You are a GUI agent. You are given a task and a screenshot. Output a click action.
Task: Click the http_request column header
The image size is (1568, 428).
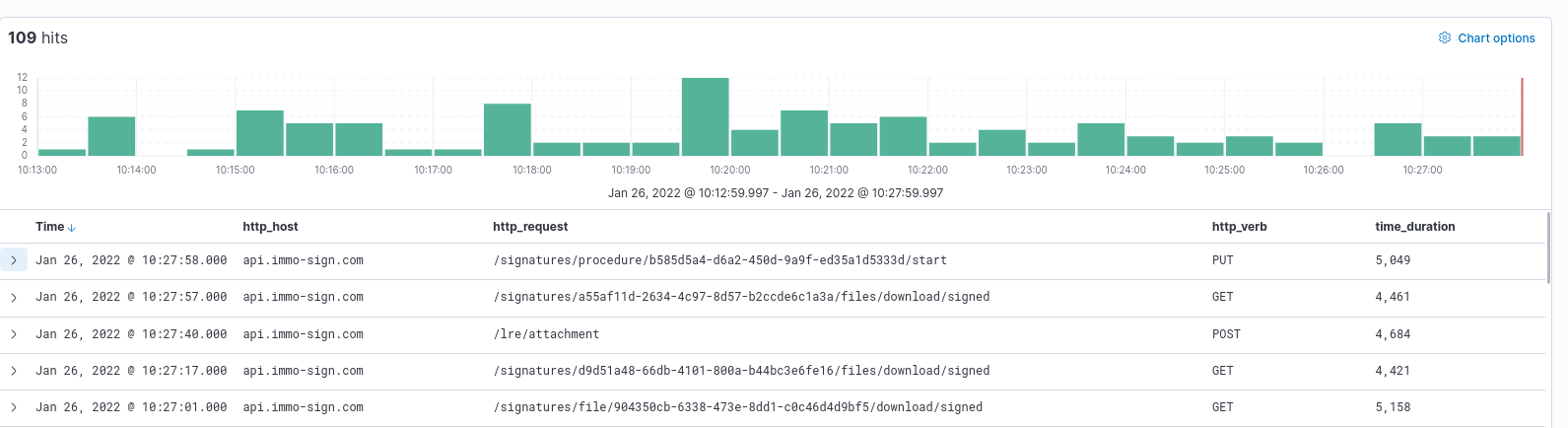[x=530, y=227]
